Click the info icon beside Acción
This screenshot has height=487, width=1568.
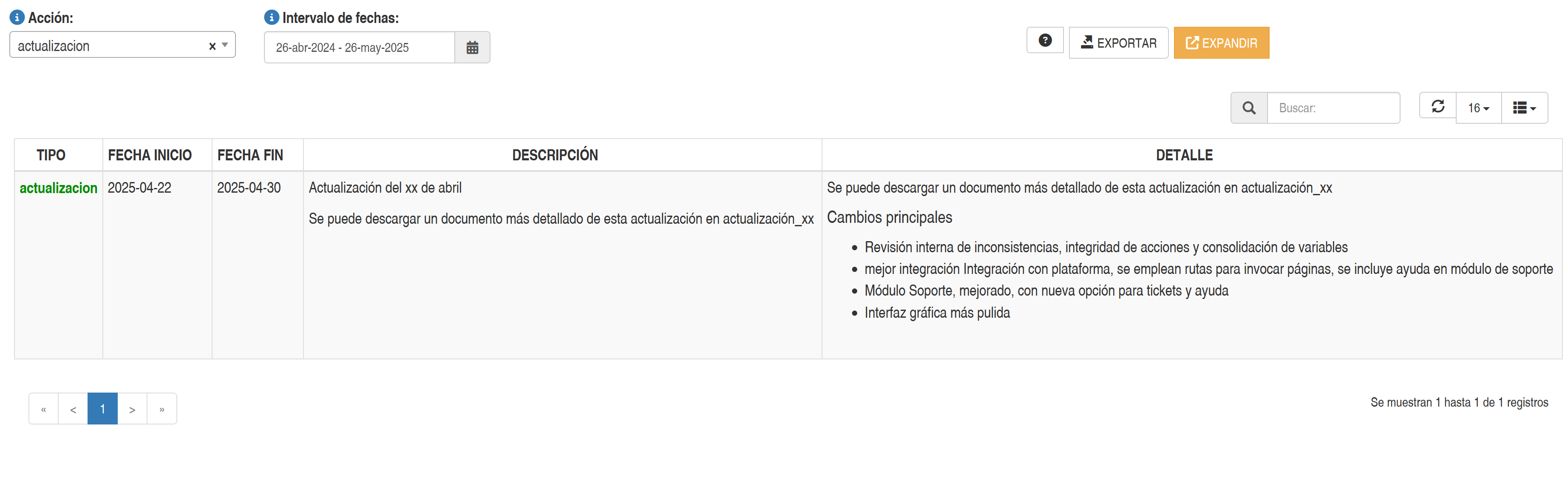(17, 18)
